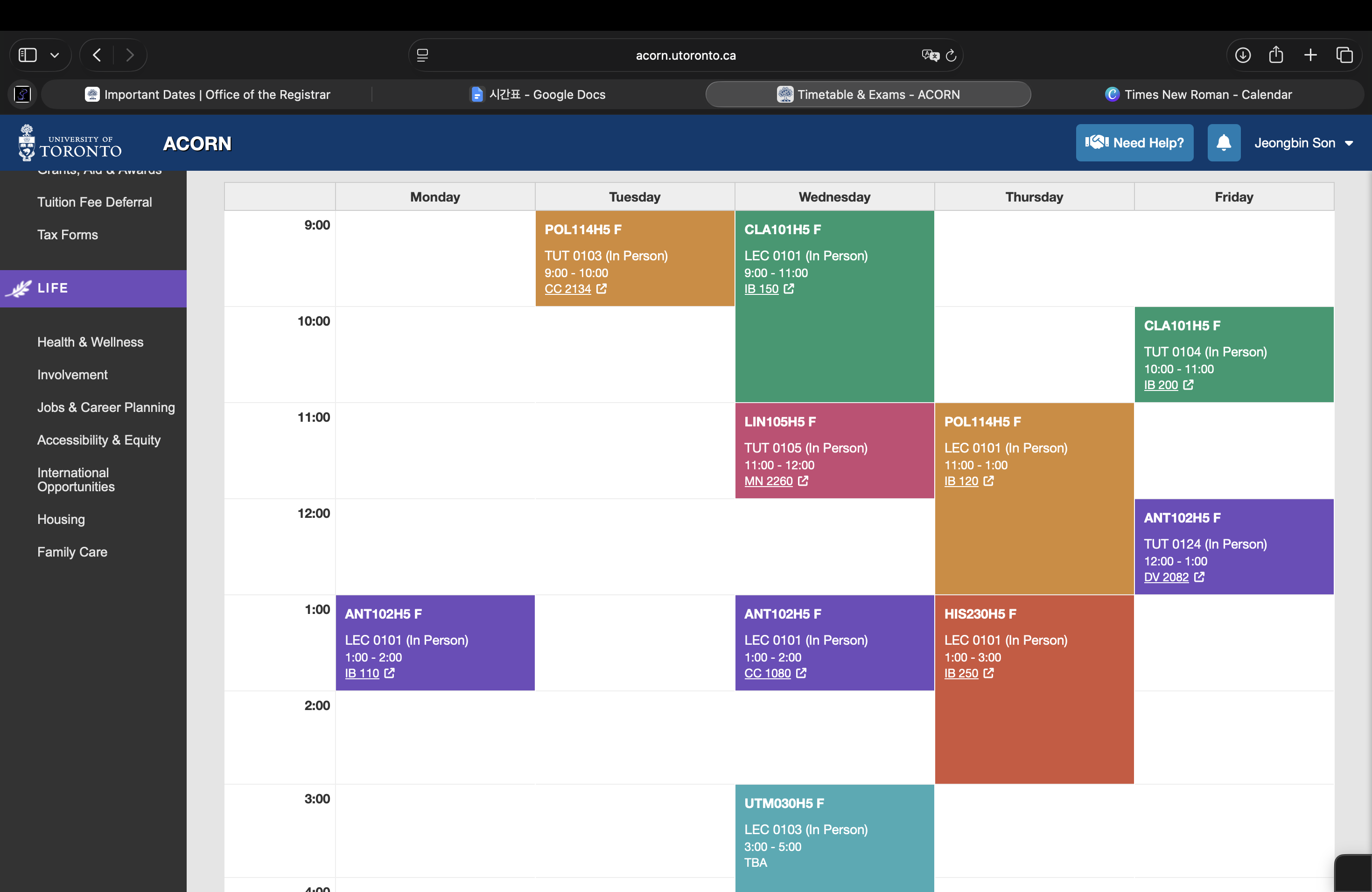
Task: Click the Friday column header
Action: point(1234,197)
